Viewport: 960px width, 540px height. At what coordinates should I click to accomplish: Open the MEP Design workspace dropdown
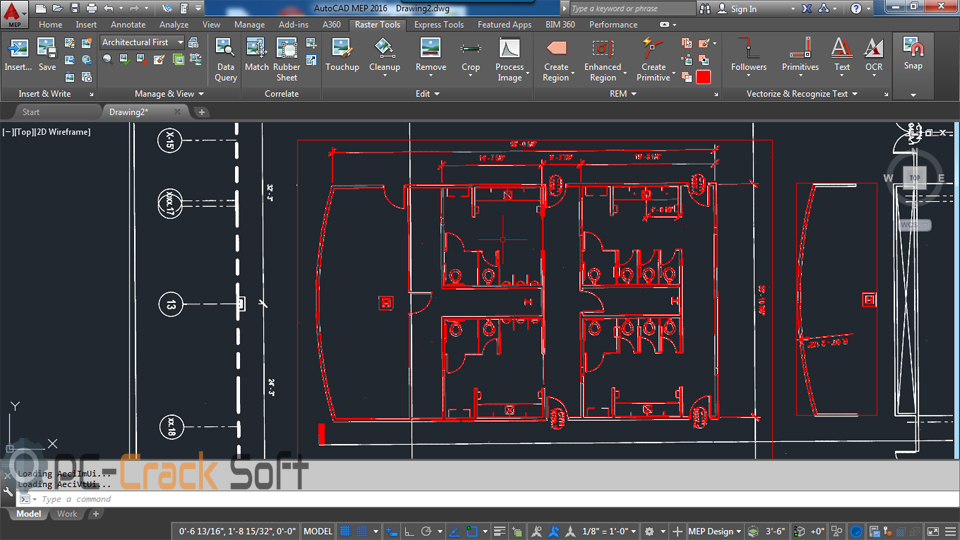coord(714,531)
